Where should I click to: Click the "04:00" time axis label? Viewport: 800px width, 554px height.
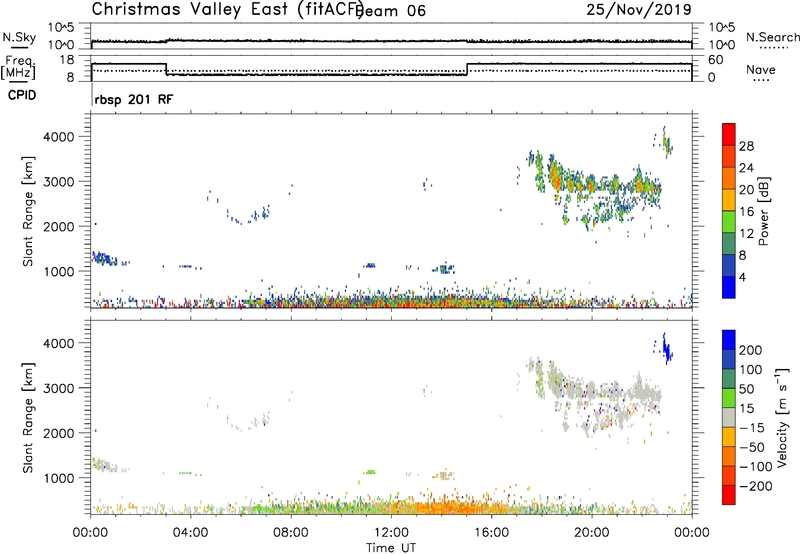click(190, 533)
